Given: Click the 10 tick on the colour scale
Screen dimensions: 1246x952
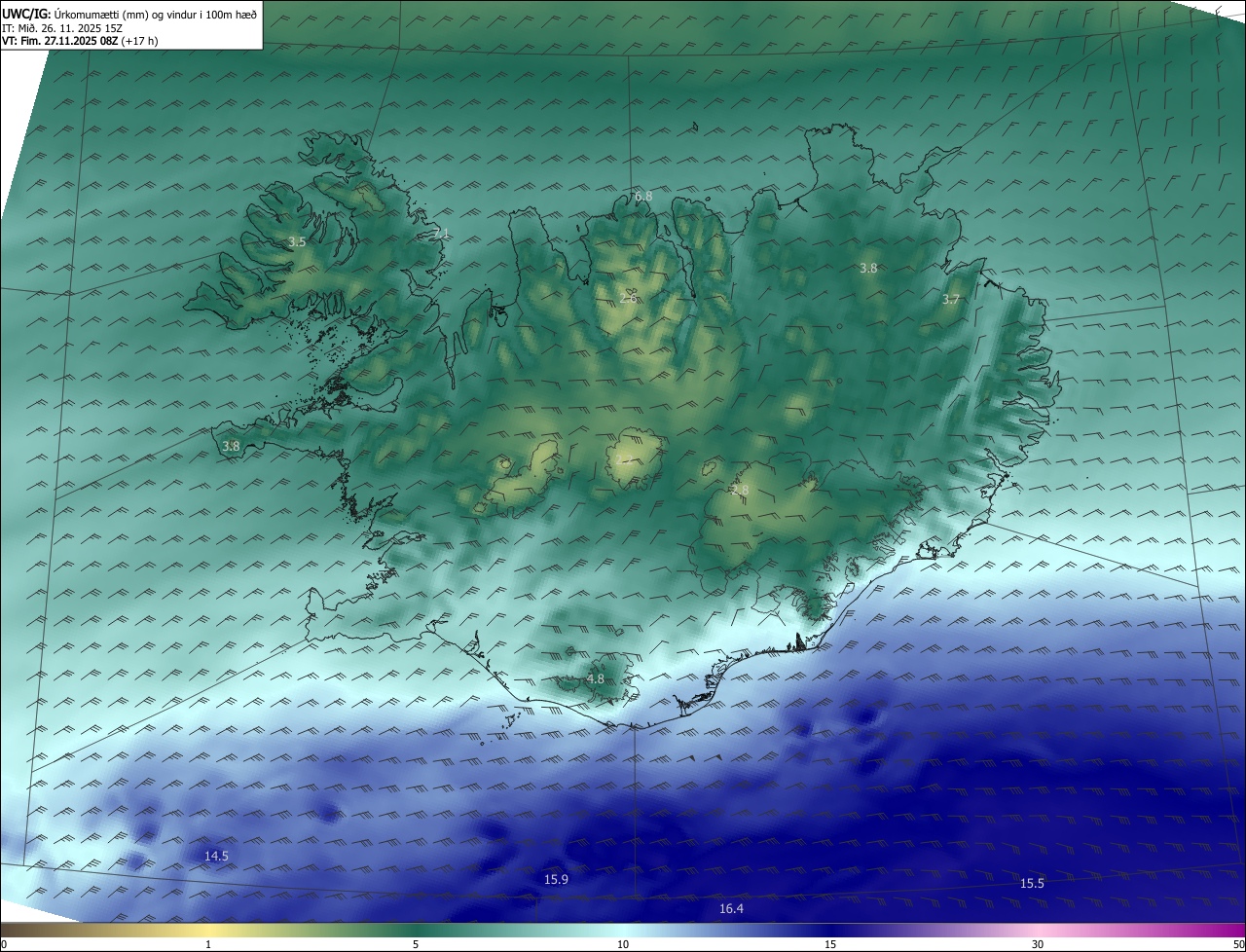Looking at the screenshot, I should [x=623, y=944].
